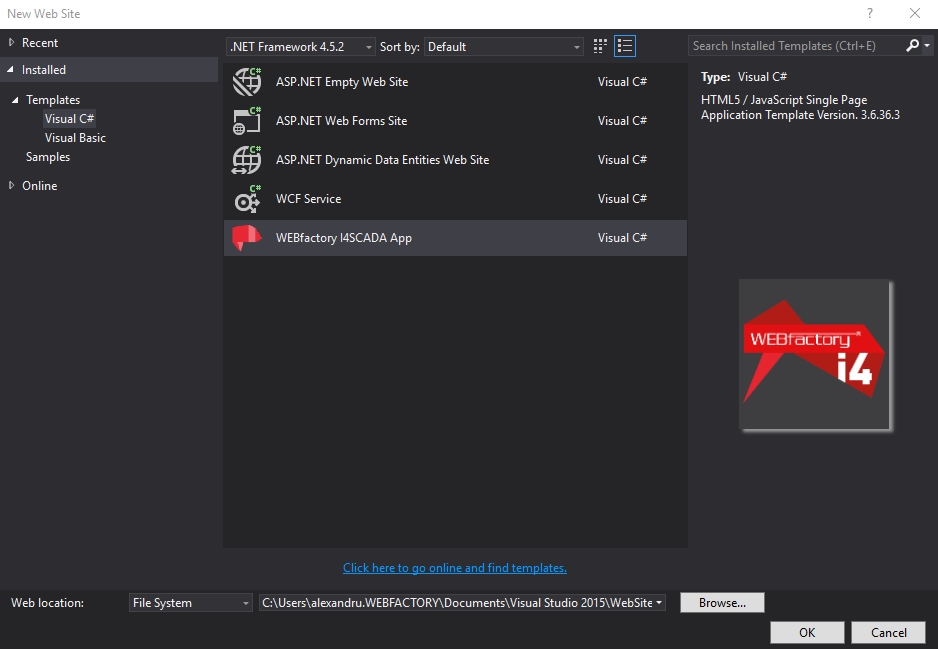Select the ASP.NET Empty Web Site template name
This screenshot has width=938, height=649.
click(x=342, y=82)
